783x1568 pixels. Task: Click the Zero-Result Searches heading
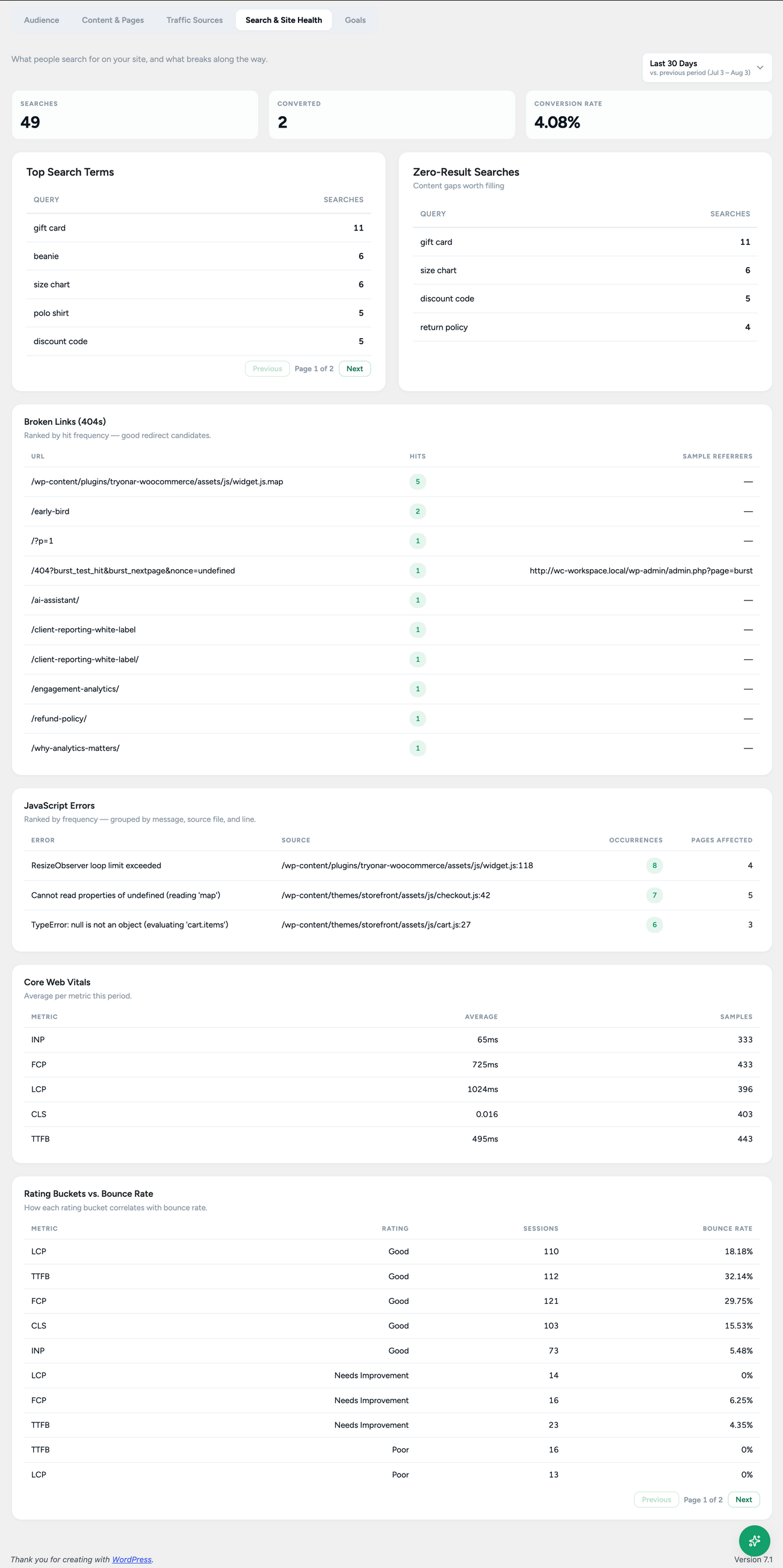pos(466,172)
